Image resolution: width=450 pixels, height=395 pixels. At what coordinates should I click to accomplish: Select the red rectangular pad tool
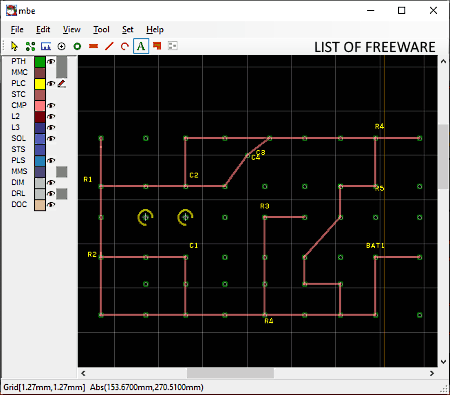point(94,46)
